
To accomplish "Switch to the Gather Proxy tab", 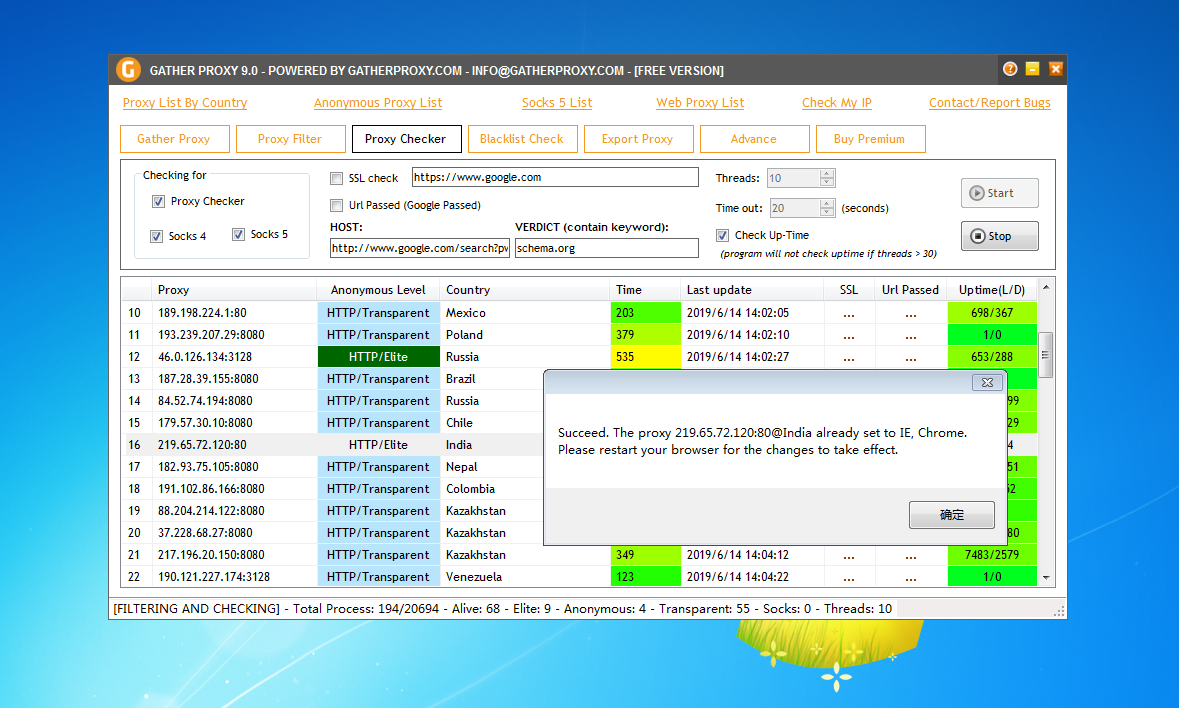I will [x=174, y=139].
